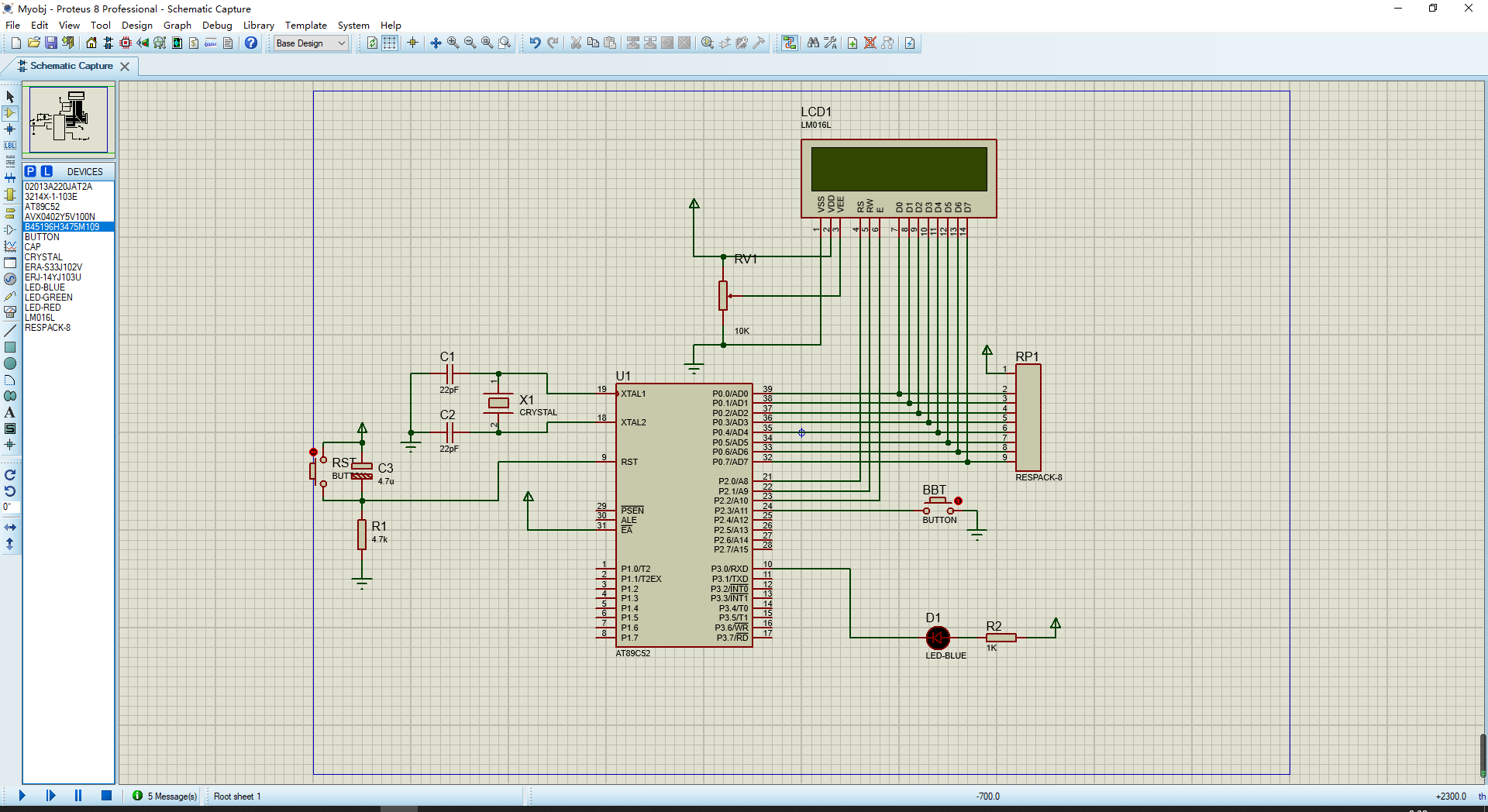This screenshot has height=812, width=1488.
Task: Stop the simulation
Action: (107, 796)
